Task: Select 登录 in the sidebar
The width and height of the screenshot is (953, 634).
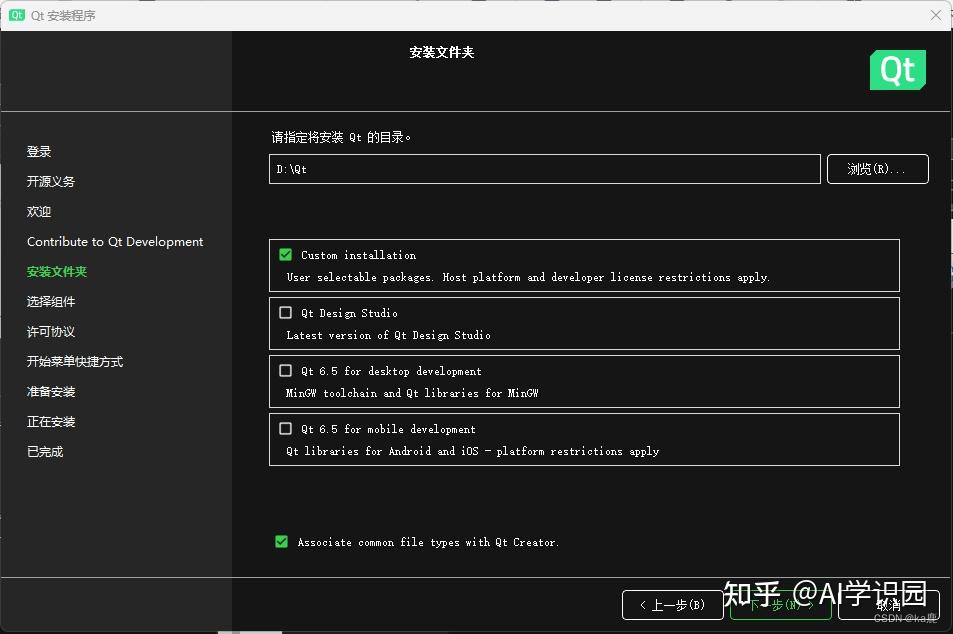Action: (x=38, y=151)
